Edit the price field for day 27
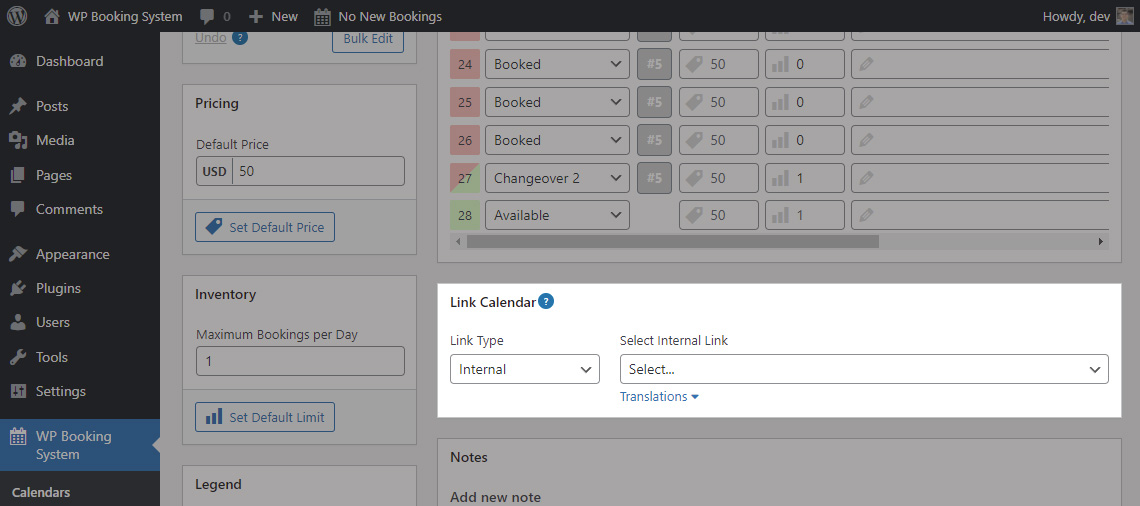Viewport: 1140px width, 506px height. click(x=719, y=177)
